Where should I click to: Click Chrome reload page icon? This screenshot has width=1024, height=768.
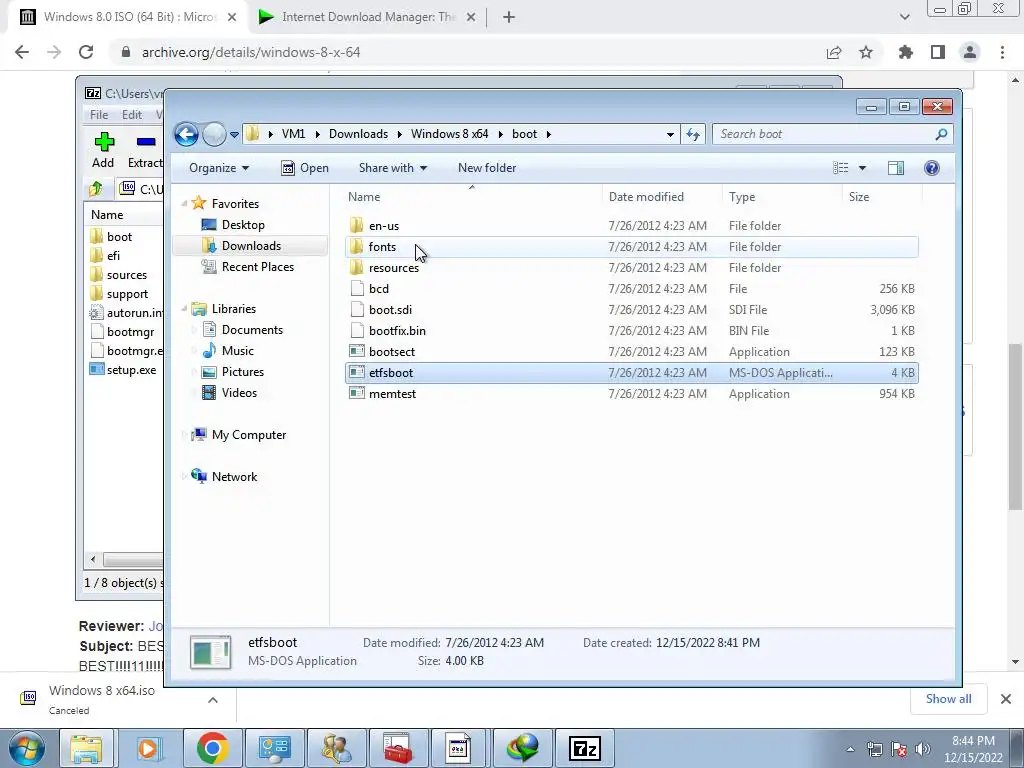point(86,52)
